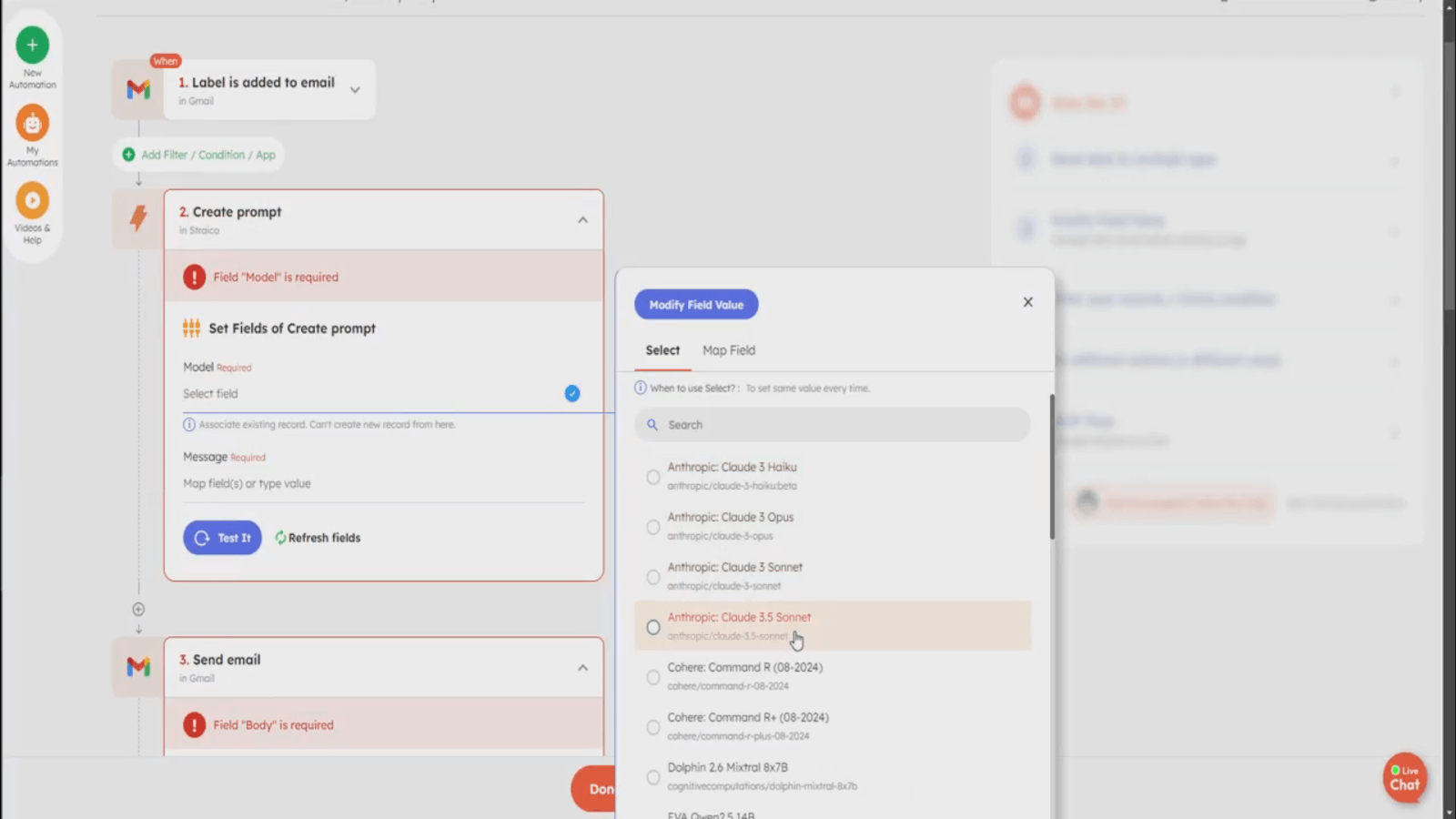Select Anthropic: Claude 3.5 Sonnet radio option
The height and width of the screenshot is (819, 1456).
[x=653, y=627]
